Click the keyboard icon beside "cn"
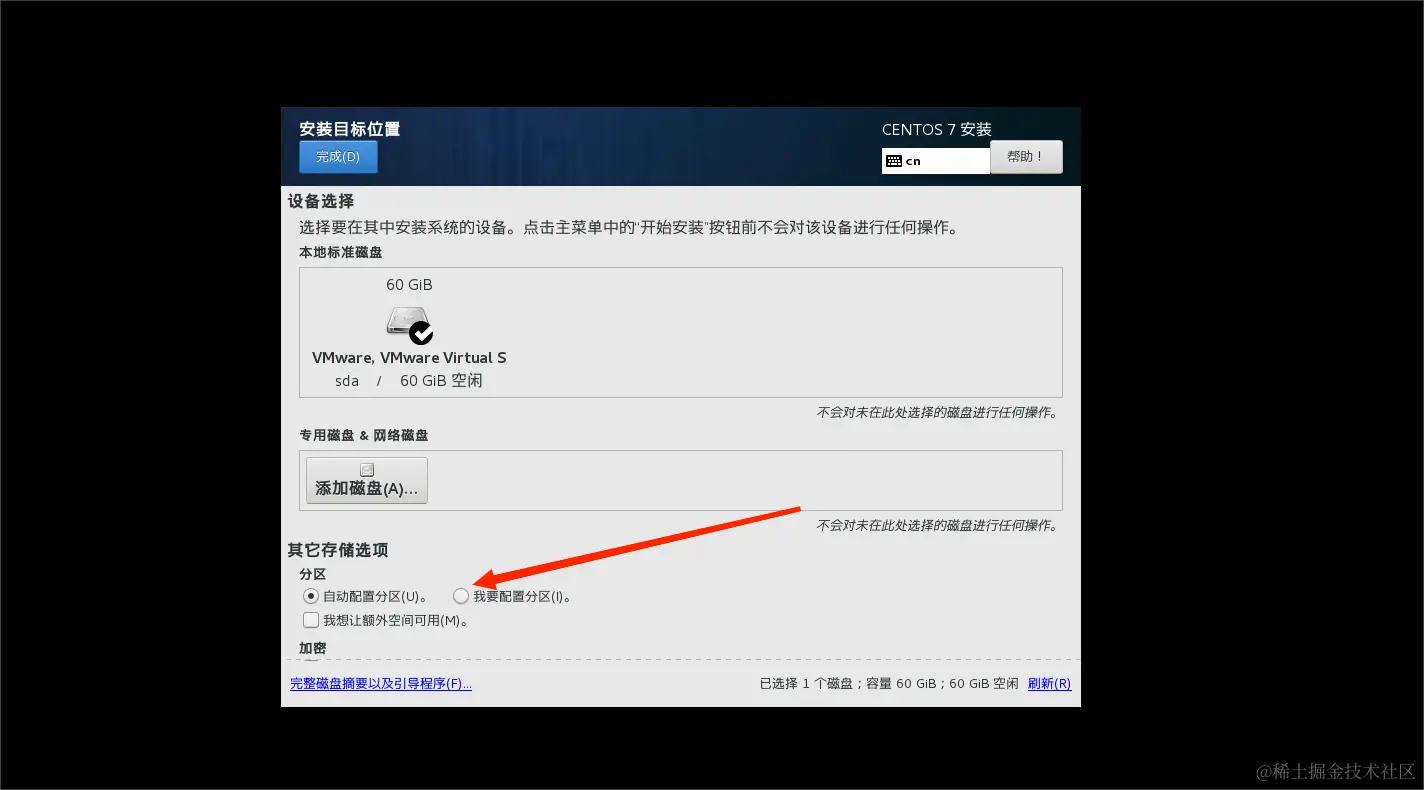Image resolution: width=1424 pixels, height=790 pixels. click(893, 160)
